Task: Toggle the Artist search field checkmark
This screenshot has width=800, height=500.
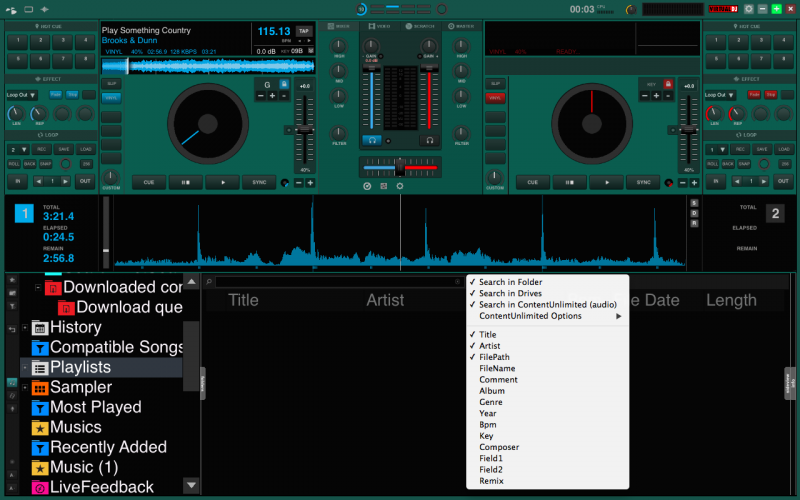Action: tap(489, 345)
